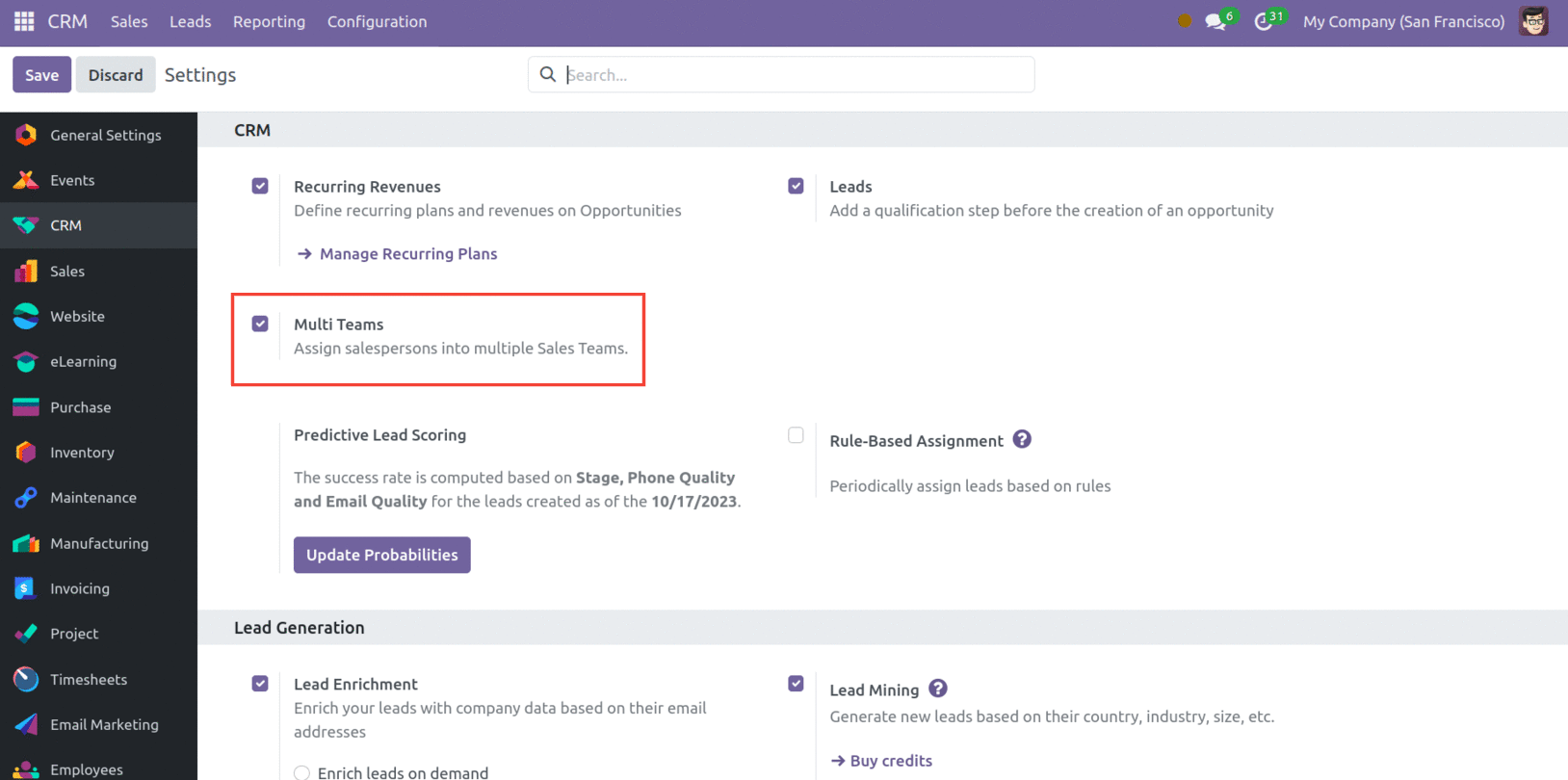Screen dimensions: 1568x780
Task: Click the Multi Teams label
Action: [338, 325]
